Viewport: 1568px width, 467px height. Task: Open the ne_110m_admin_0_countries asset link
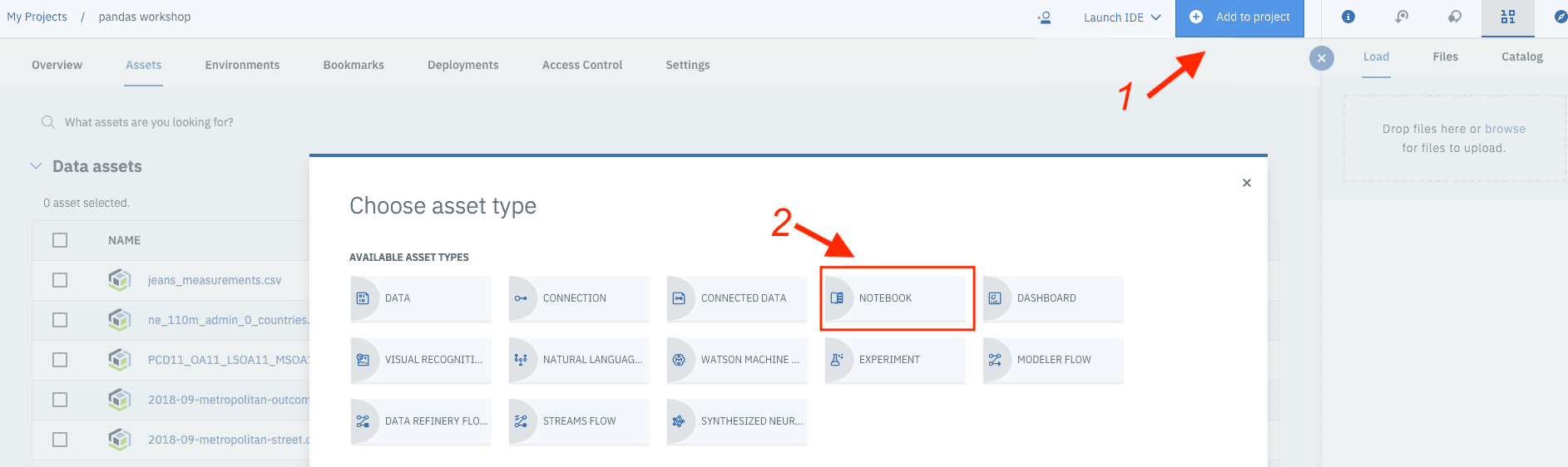[x=229, y=320]
